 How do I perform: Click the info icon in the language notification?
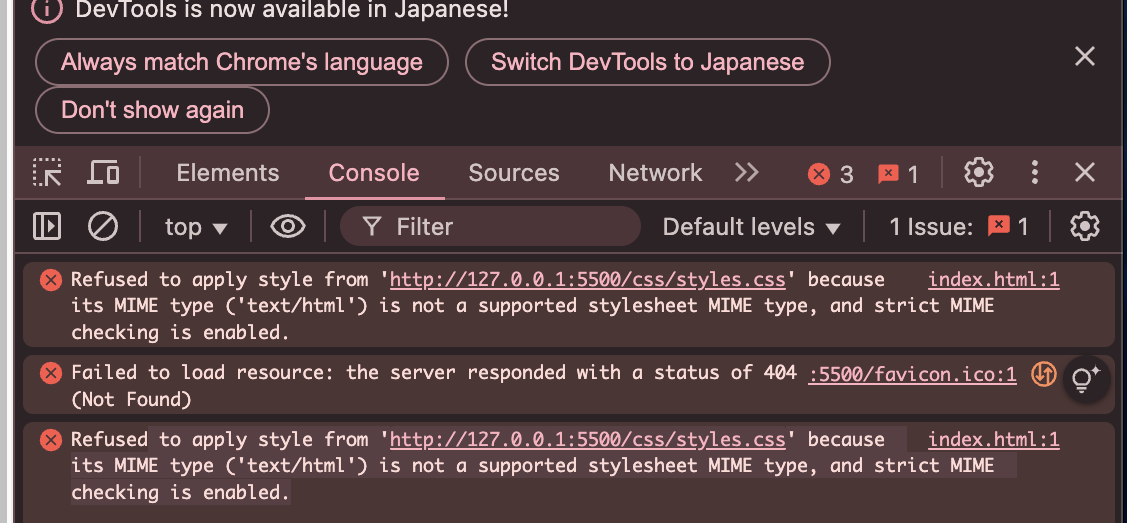(x=47, y=10)
